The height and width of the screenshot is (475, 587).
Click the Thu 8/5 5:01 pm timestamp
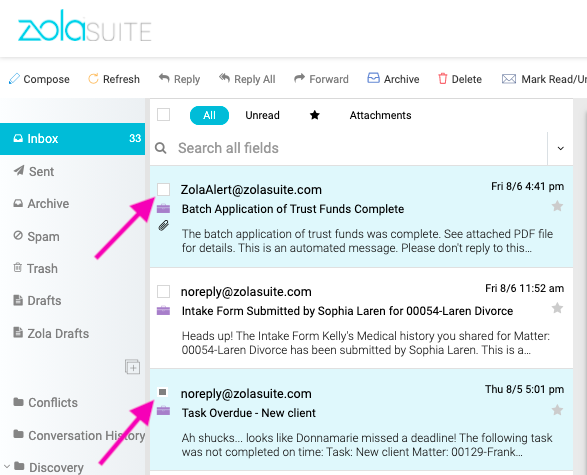click(x=524, y=389)
